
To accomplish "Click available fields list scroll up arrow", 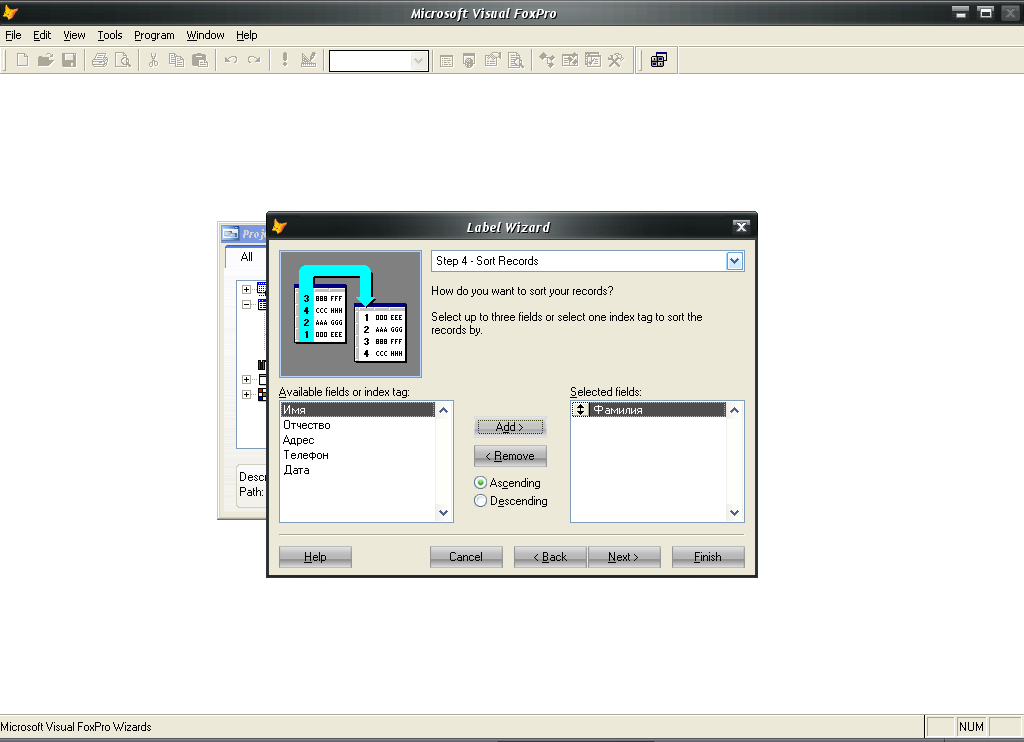I will pos(443,410).
